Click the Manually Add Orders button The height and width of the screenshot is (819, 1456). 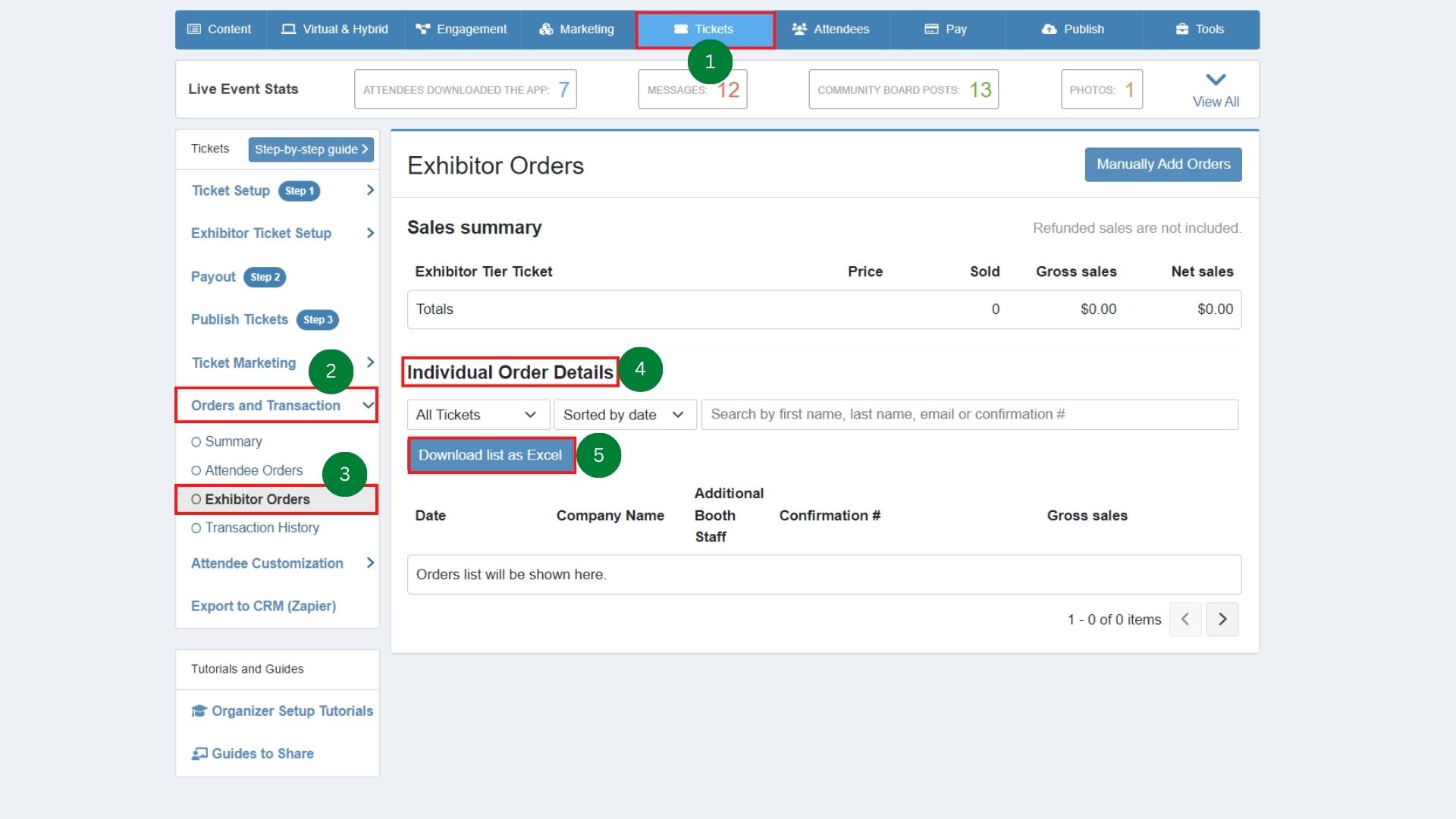click(1163, 165)
